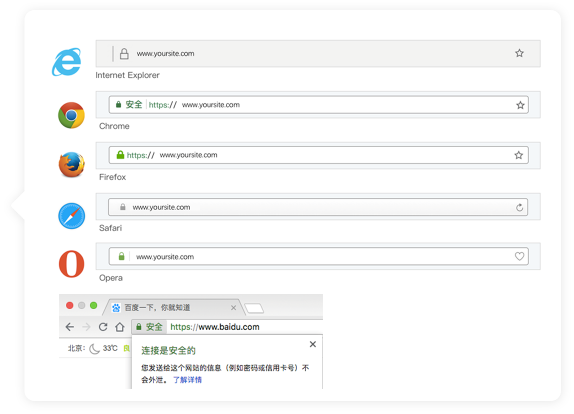
Task: Click the Safari compass logo icon
Action: click(72, 216)
